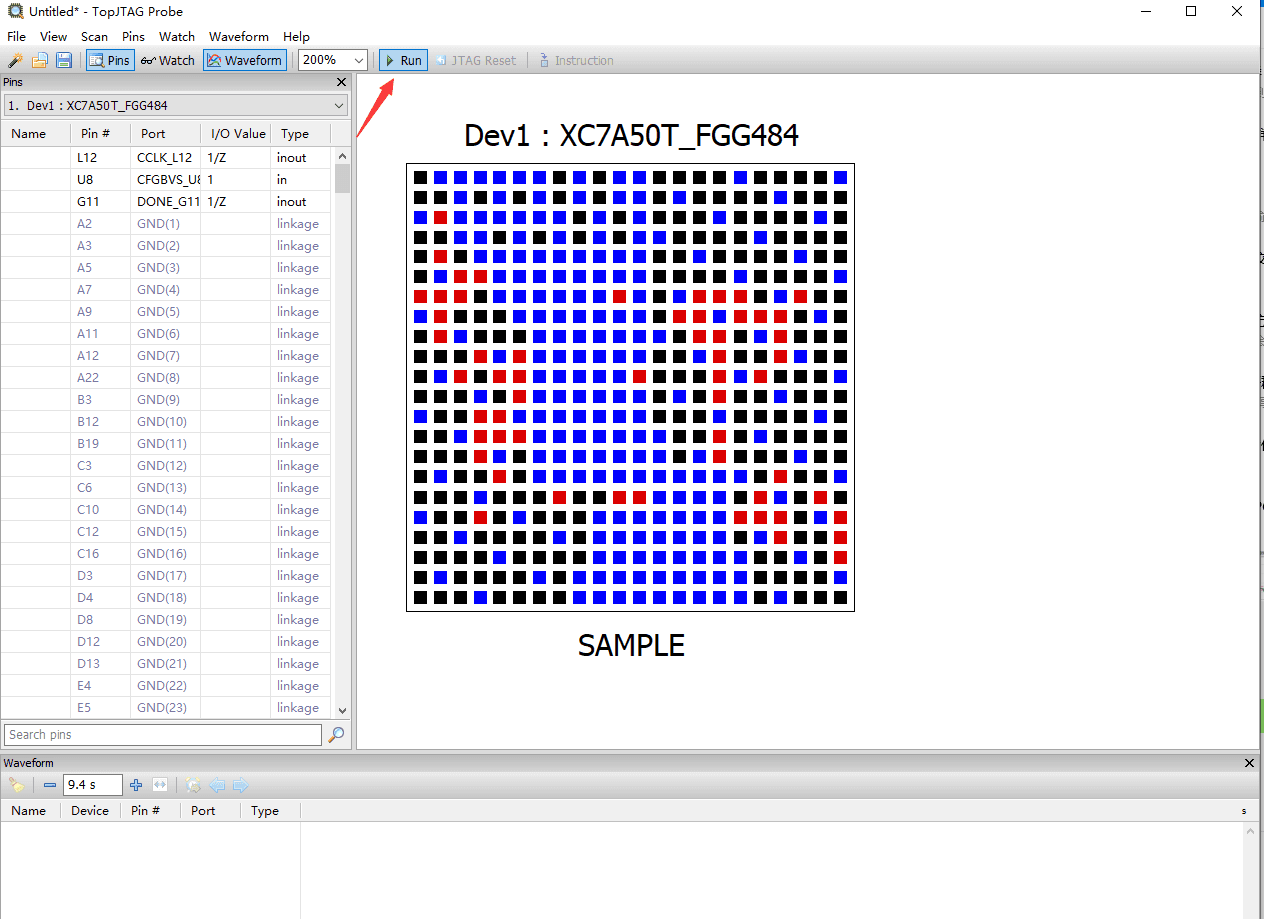The width and height of the screenshot is (1264, 919).
Task: Toggle the Pins panel button in toolbar
Action: [x=109, y=61]
